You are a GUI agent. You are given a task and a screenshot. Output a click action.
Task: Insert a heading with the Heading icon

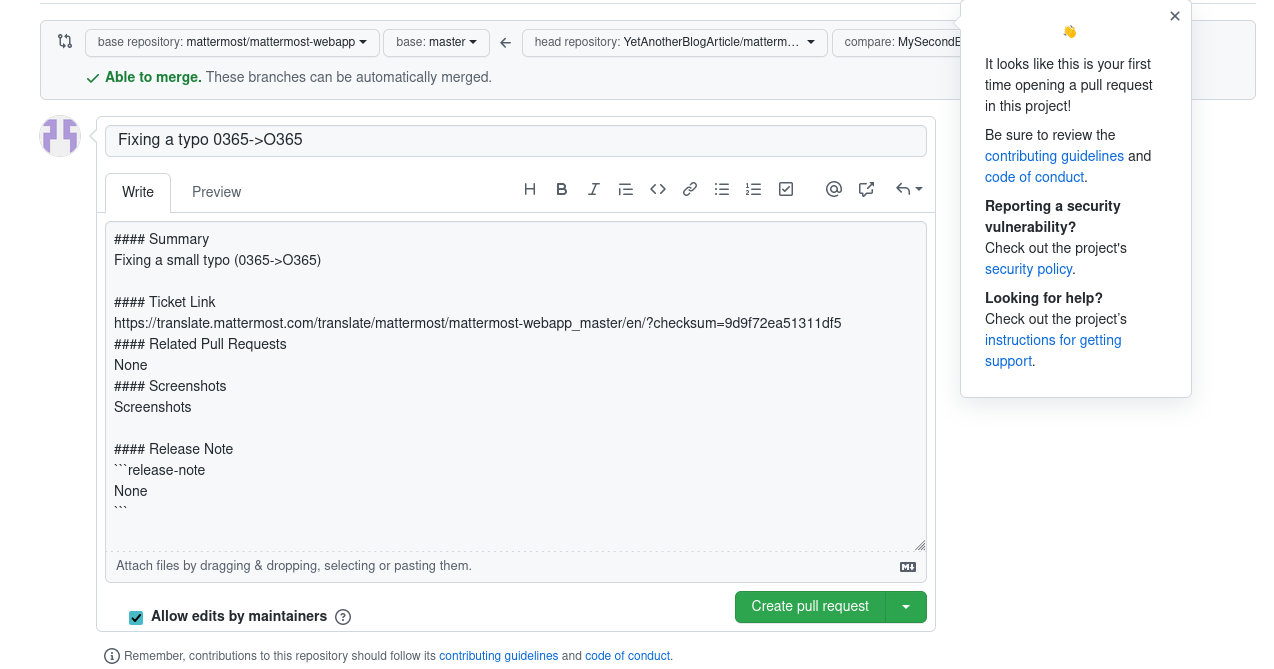click(x=529, y=189)
